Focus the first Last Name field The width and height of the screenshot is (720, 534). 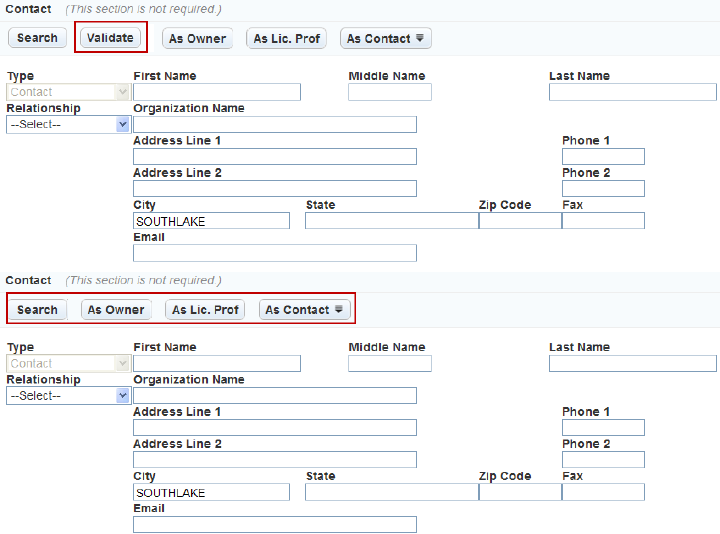pos(632,92)
